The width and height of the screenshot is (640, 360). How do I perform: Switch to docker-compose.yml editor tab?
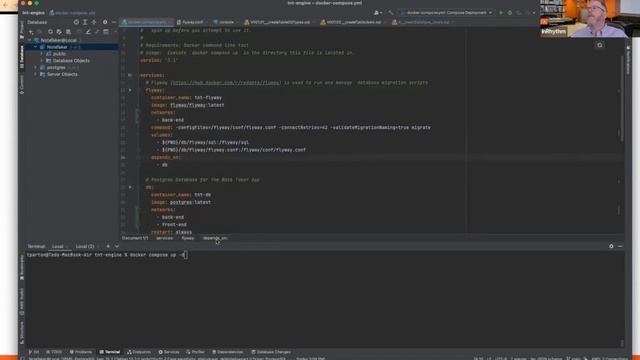point(146,22)
